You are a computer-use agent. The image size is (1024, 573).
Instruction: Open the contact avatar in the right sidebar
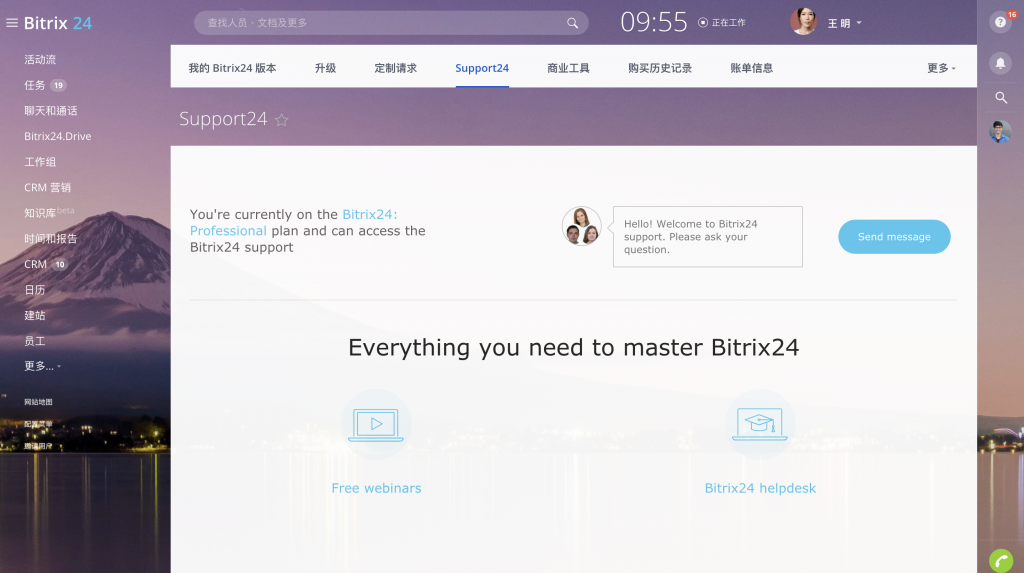coord(1000,131)
